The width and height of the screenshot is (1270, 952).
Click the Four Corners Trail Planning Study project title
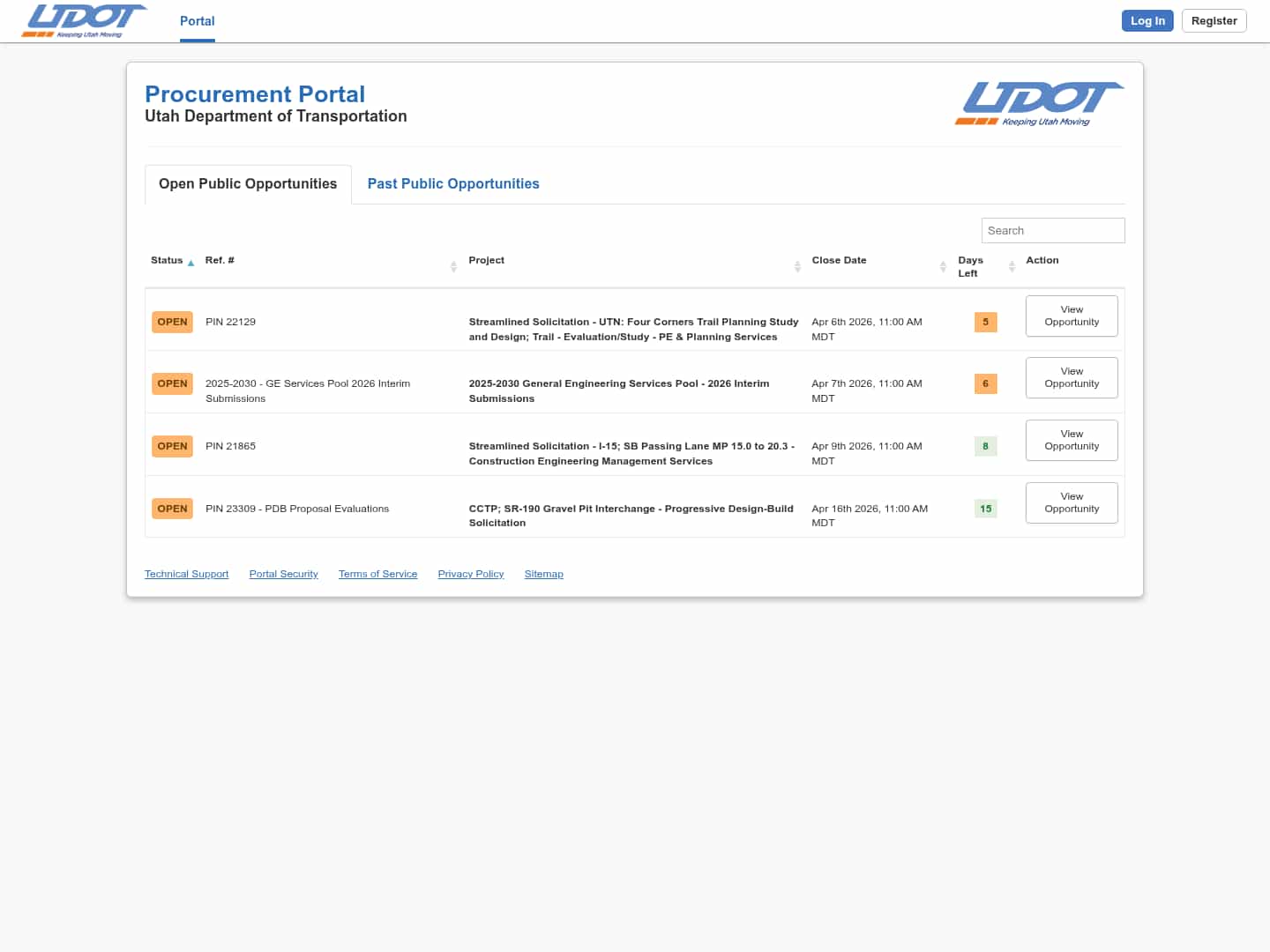click(x=633, y=329)
